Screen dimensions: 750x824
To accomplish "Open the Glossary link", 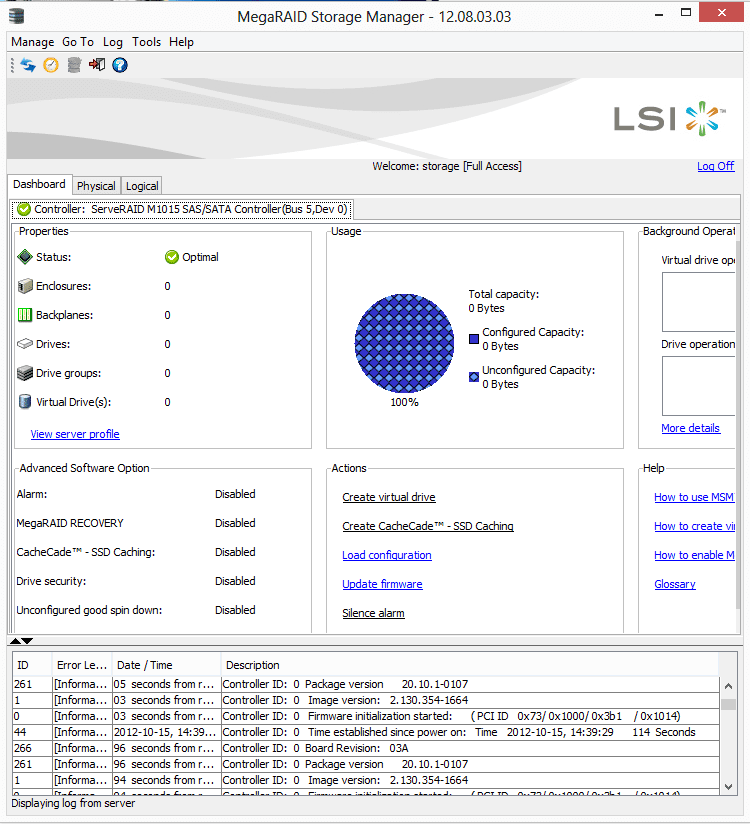I will [x=675, y=584].
